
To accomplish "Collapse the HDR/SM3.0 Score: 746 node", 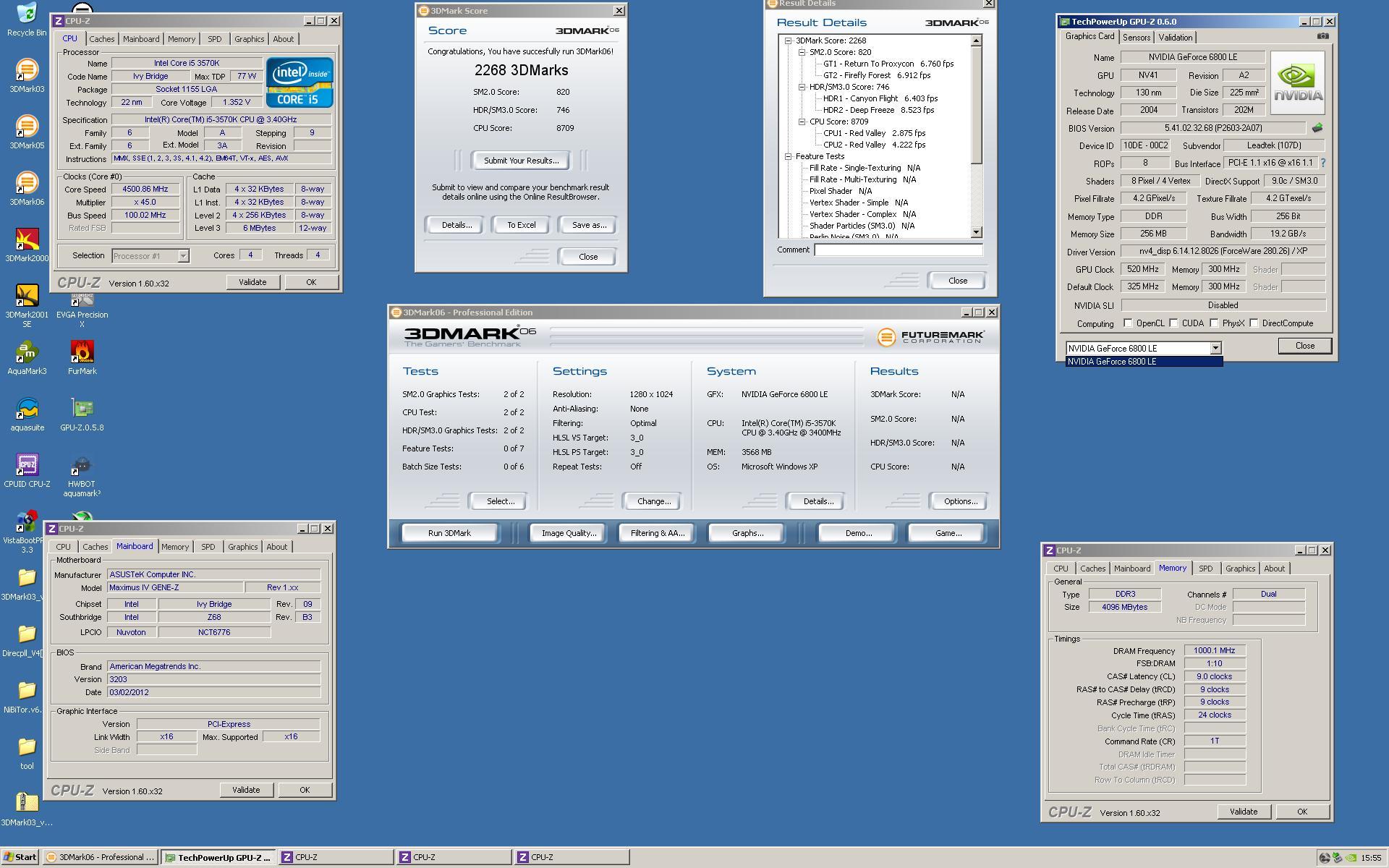I will coord(802,87).
